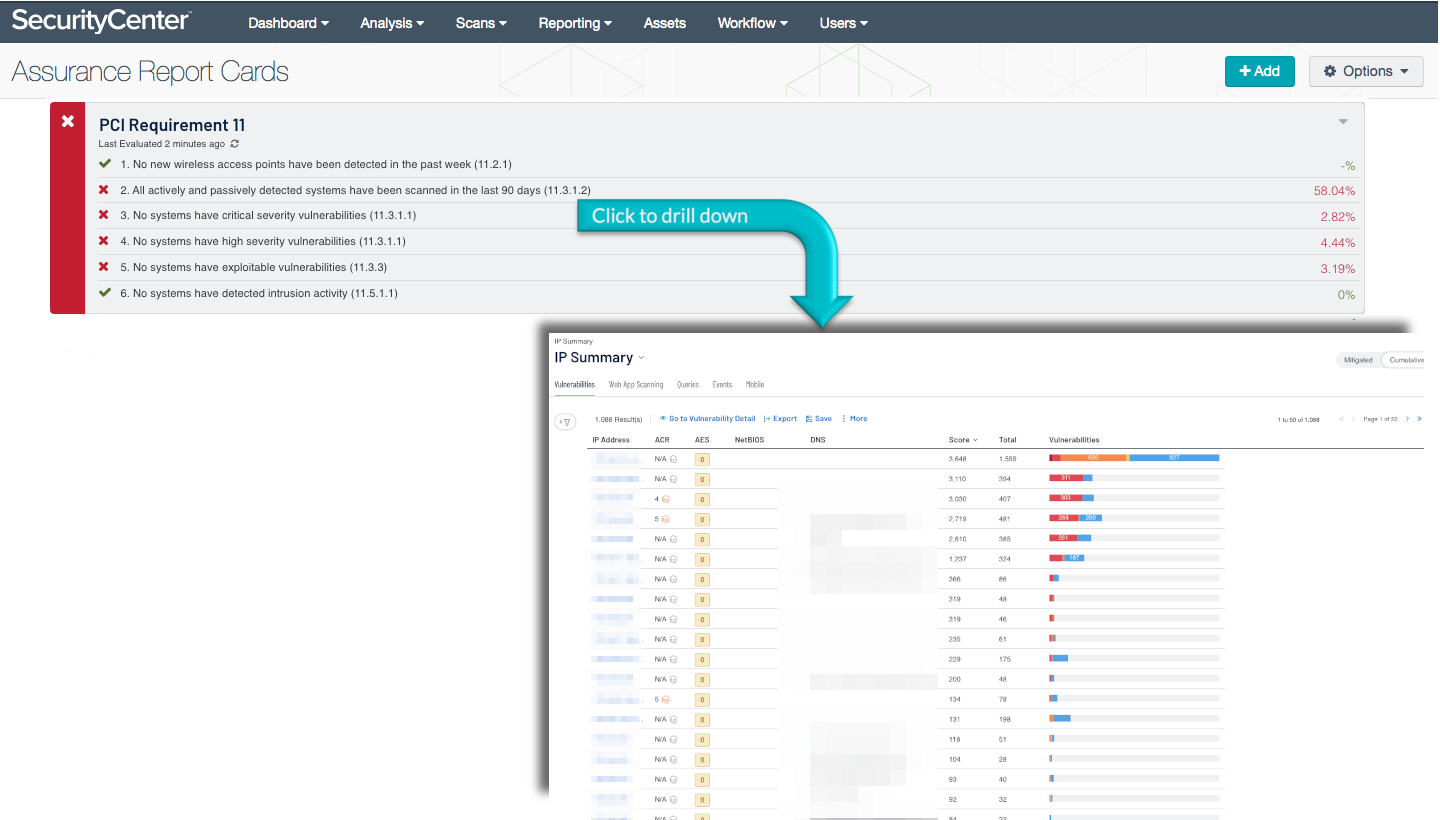Click AES badge in the 1,237 score row
This screenshot has width=1440, height=820.
click(702, 559)
